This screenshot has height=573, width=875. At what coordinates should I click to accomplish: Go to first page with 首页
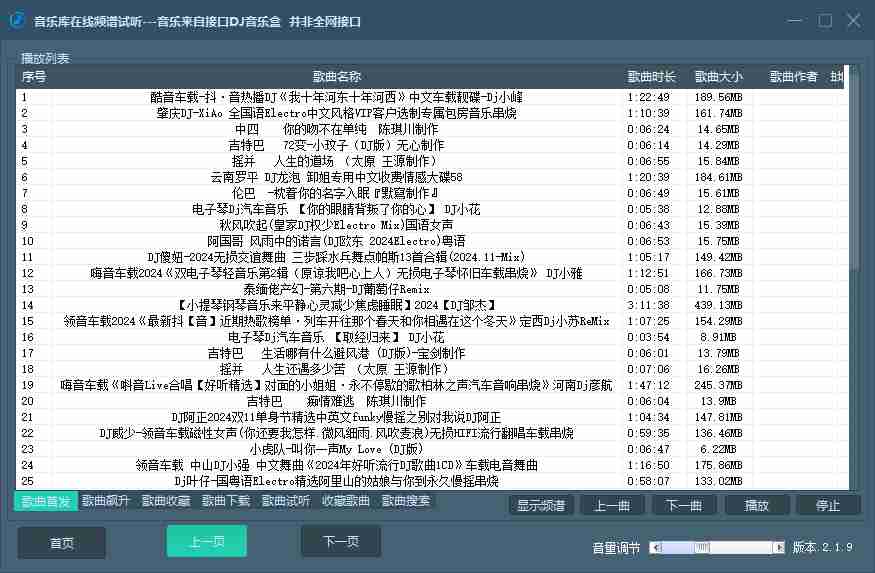(x=62, y=542)
